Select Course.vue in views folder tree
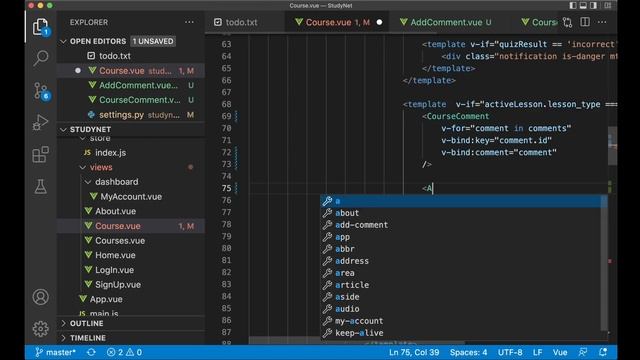This screenshot has width=640, height=360. click(x=131, y=226)
